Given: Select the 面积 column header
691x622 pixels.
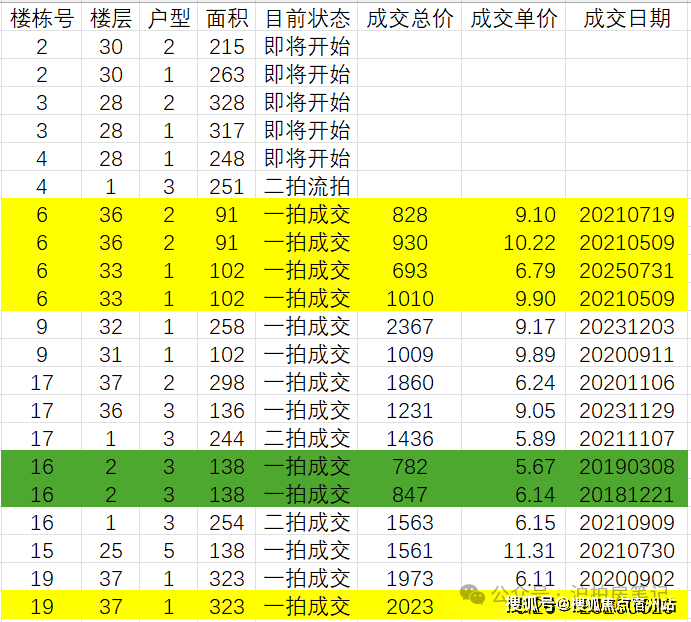Looking at the screenshot, I should click(227, 19).
